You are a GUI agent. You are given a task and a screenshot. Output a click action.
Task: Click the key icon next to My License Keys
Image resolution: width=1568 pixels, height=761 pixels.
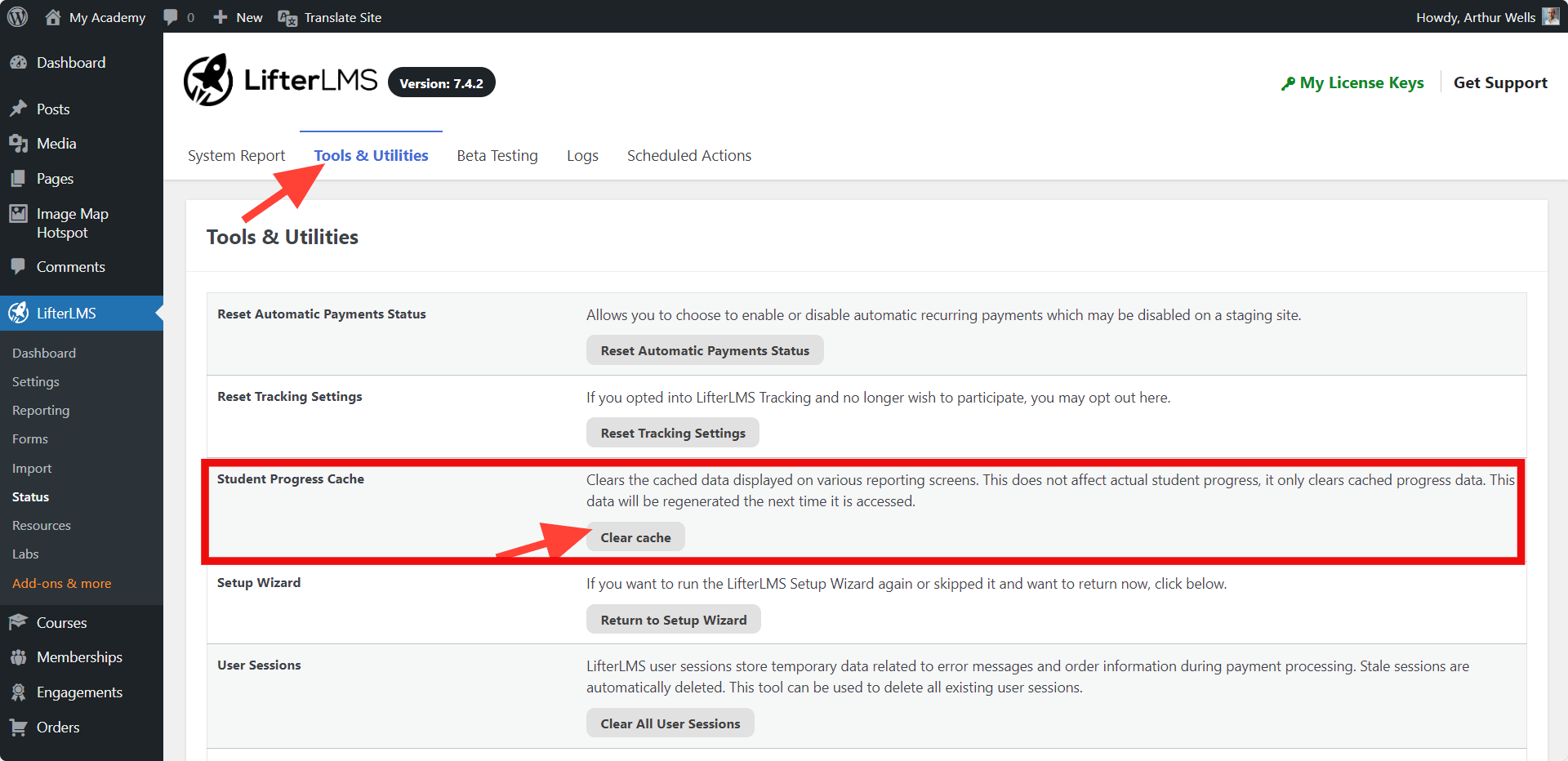[x=1288, y=83]
